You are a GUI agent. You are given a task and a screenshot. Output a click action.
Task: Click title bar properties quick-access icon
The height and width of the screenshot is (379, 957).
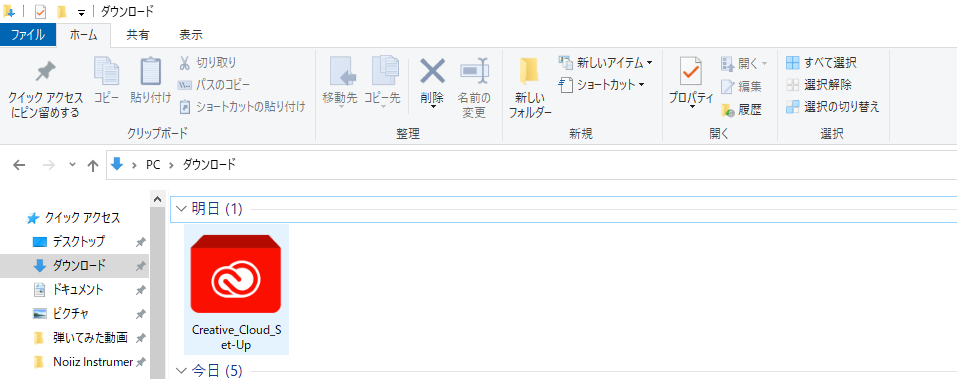[x=41, y=12]
